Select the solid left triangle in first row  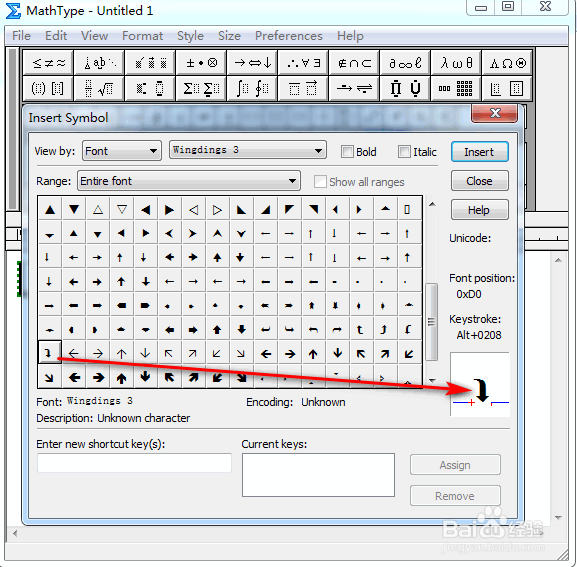coord(146,210)
